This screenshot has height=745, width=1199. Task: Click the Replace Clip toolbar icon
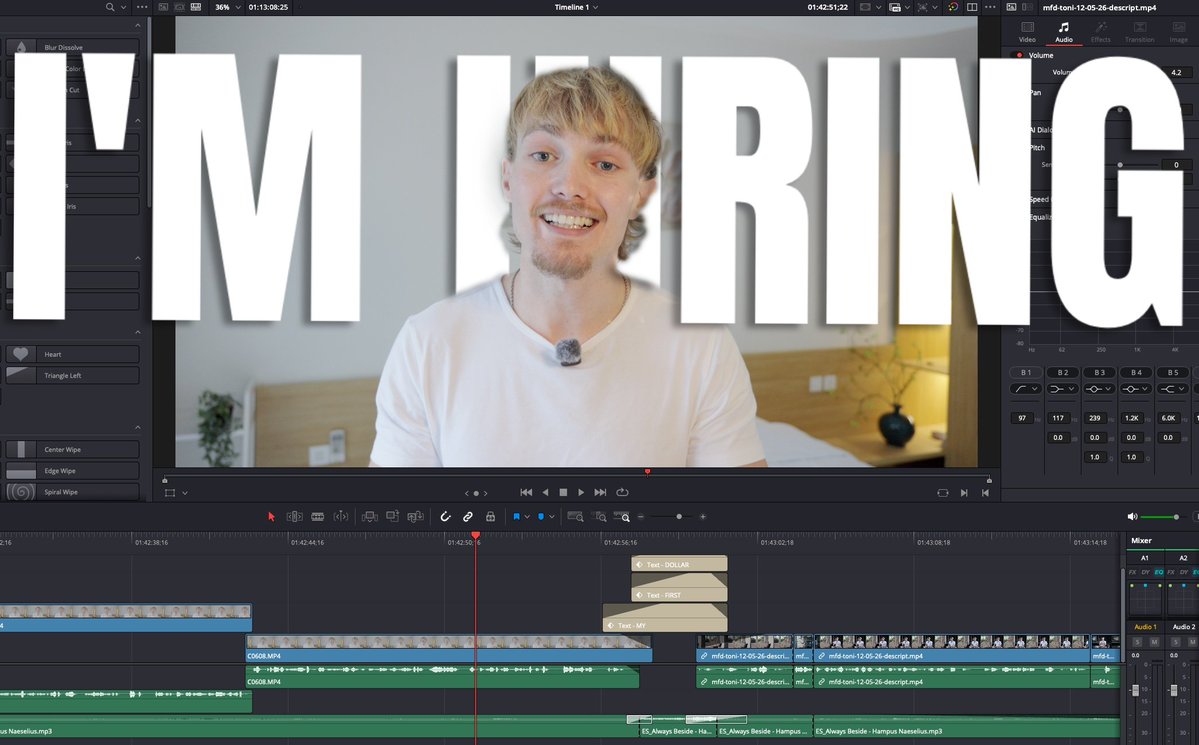[x=415, y=517]
